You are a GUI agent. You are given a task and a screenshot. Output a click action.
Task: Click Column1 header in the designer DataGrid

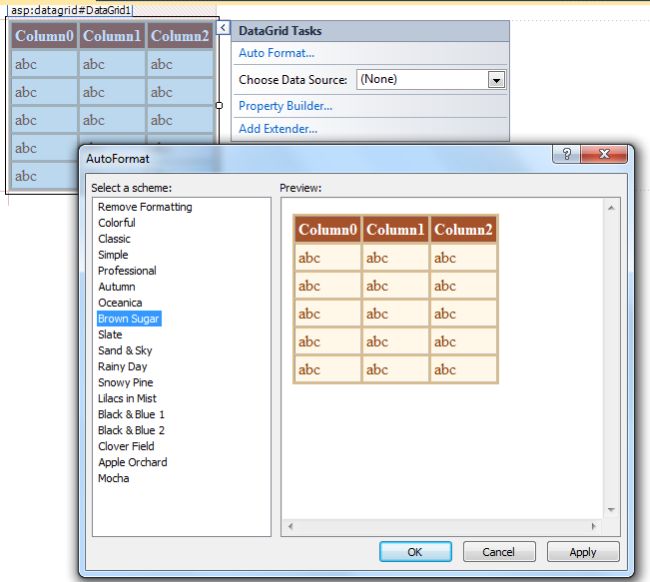(x=112, y=36)
